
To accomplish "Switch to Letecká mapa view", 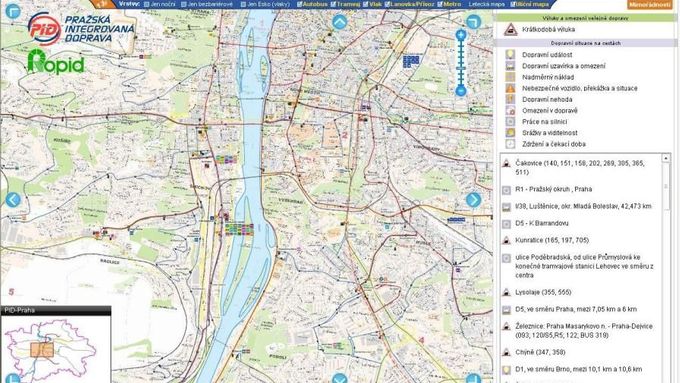I will coord(487,4).
